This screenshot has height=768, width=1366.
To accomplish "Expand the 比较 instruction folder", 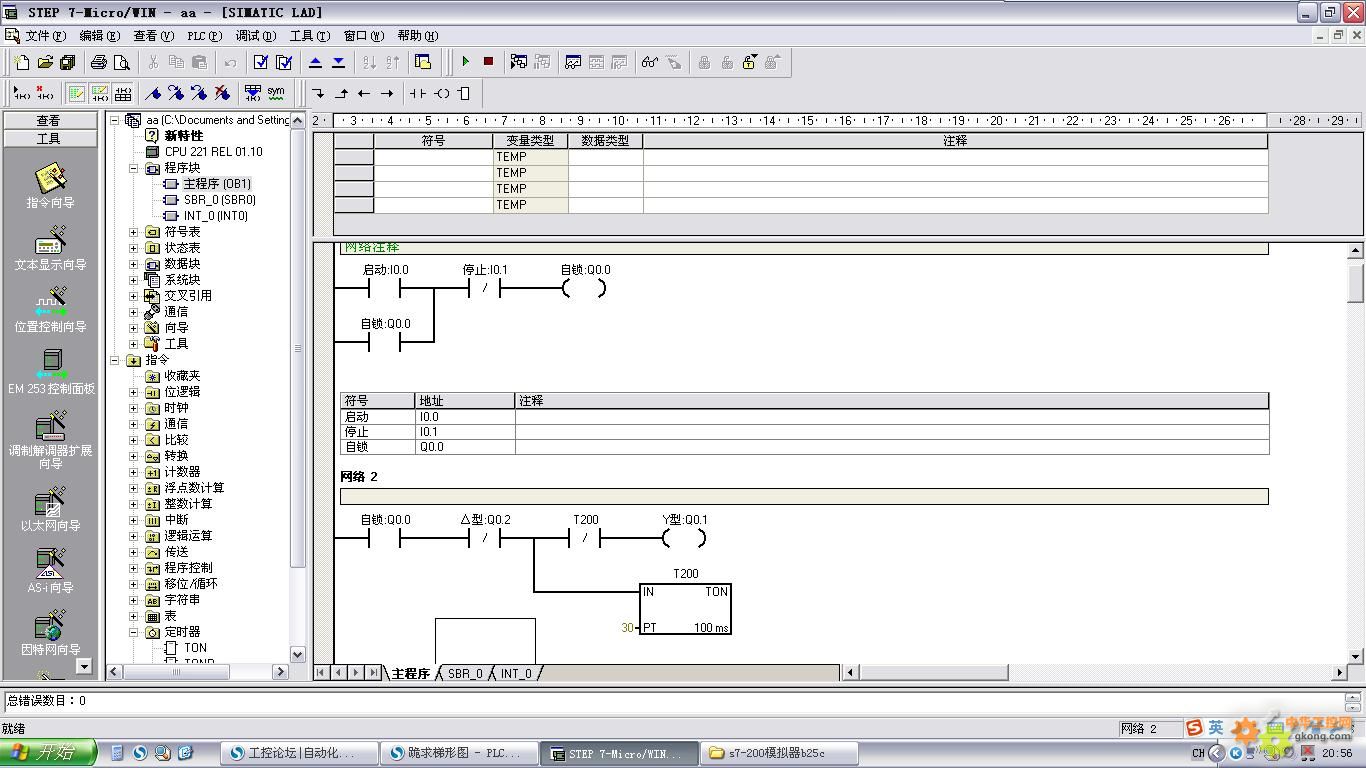I will tap(134, 440).
